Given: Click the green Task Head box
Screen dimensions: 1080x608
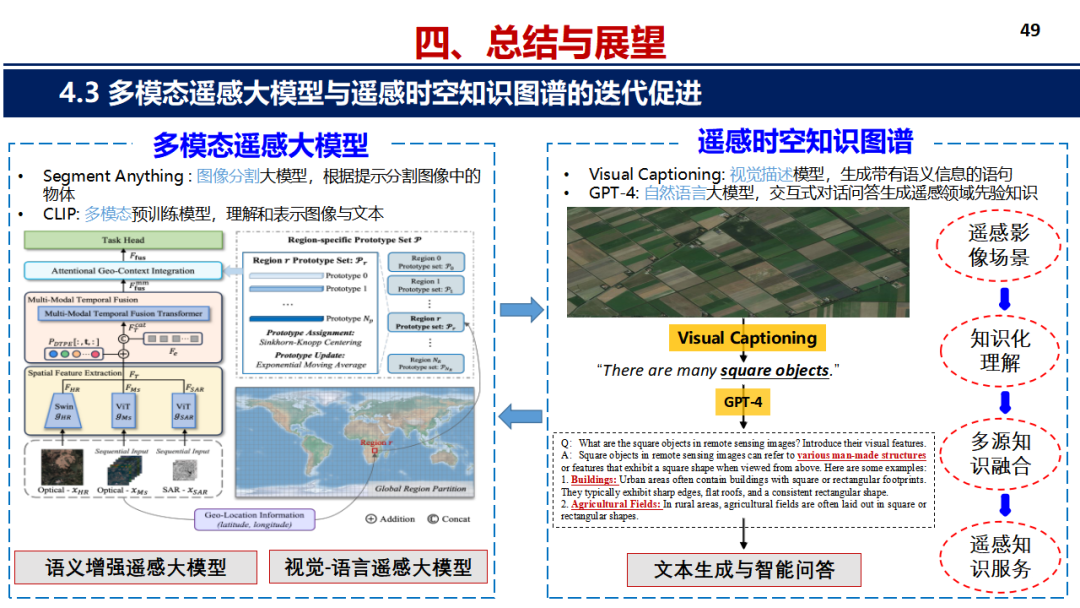Looking at the screenshot, I should pos(123,240).
